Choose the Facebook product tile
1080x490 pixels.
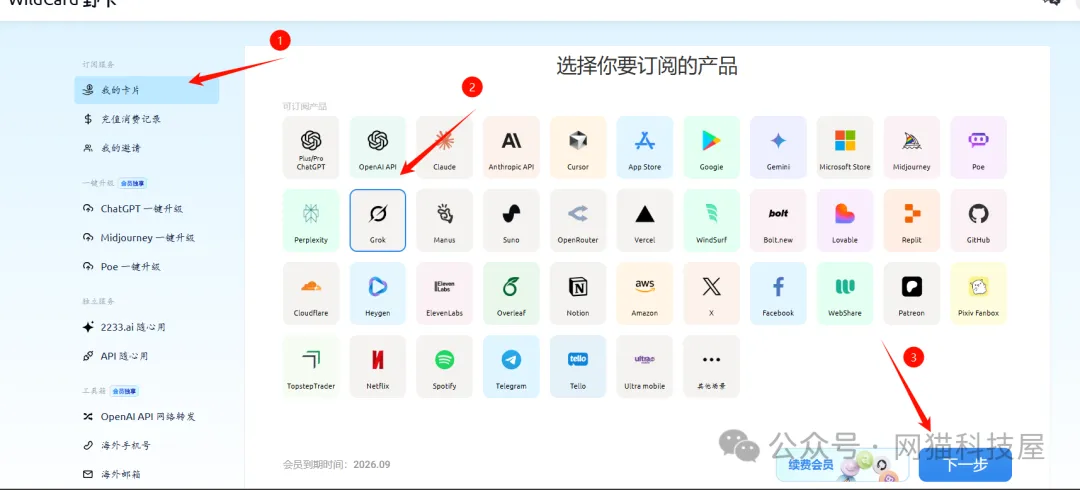(778, 294)
